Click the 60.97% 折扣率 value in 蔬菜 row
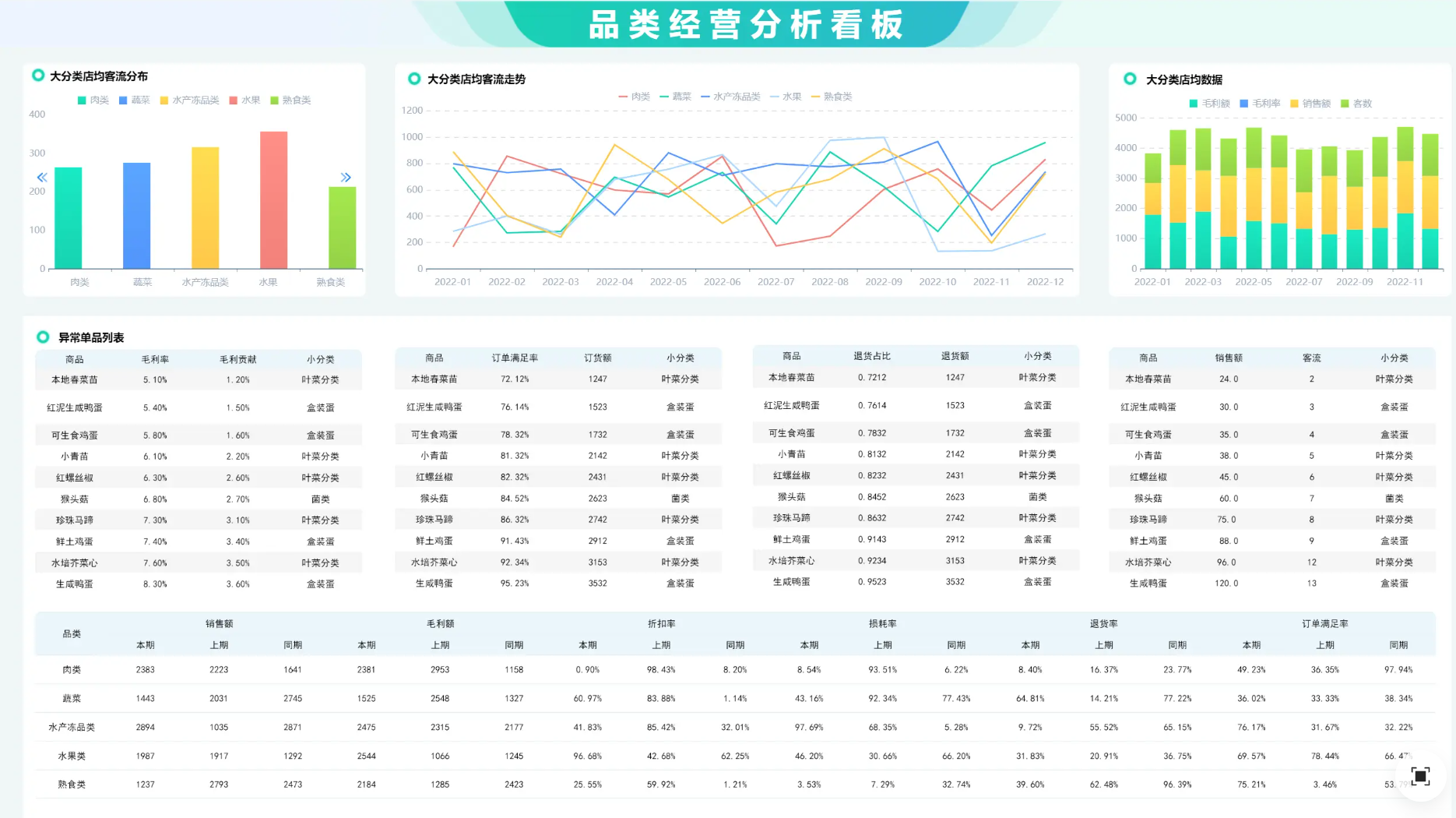 point(588,699)
